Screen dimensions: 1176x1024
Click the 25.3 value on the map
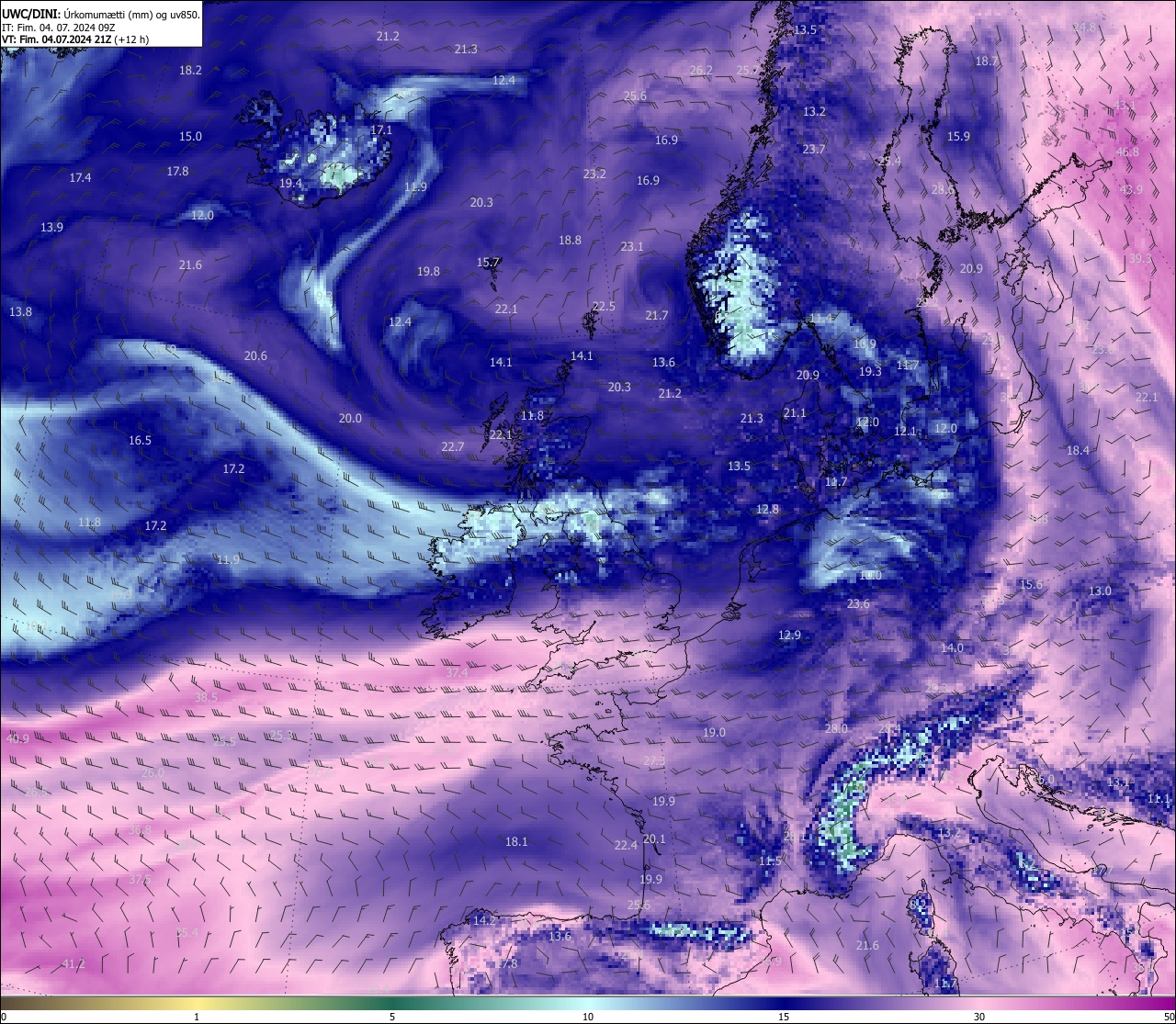[x=281, y=735]
